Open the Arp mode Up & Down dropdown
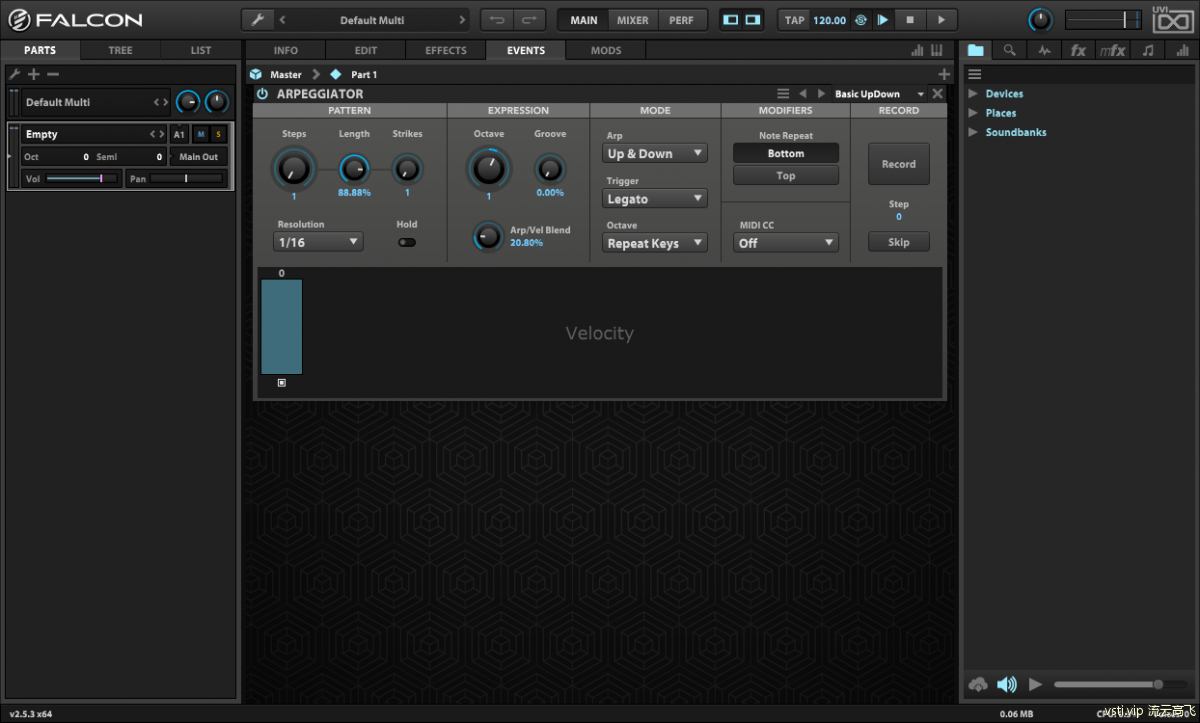 click(655, 154)
